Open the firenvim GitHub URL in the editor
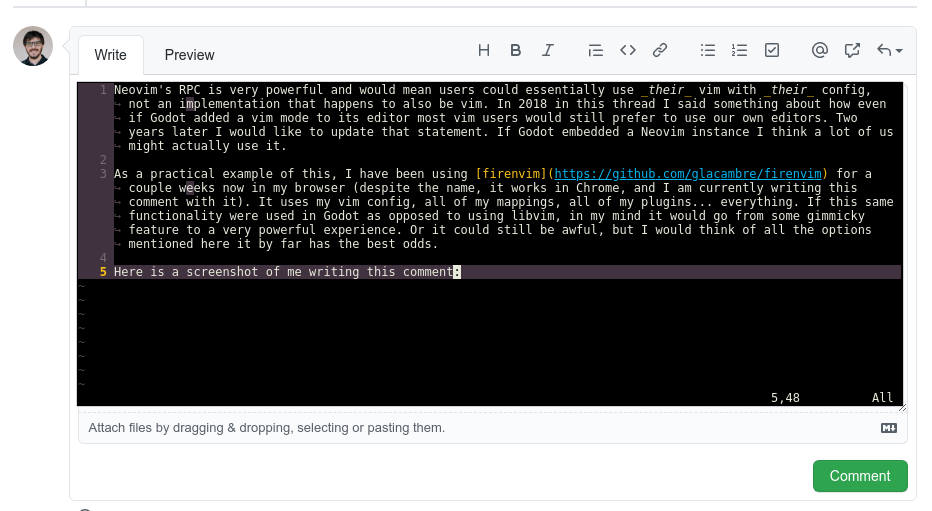 [688, 174]
